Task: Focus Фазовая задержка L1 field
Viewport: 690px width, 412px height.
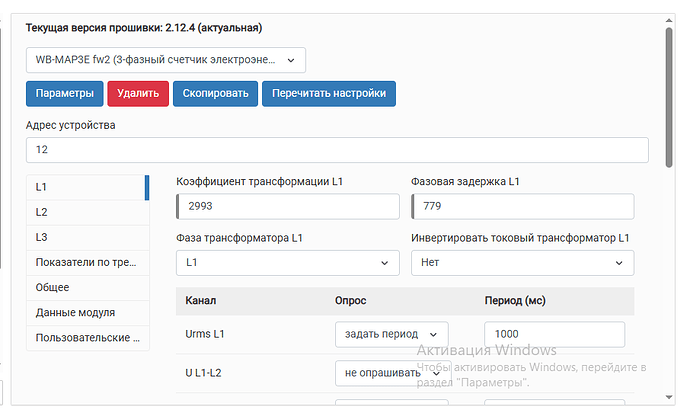Action: [x=523, y=206]
